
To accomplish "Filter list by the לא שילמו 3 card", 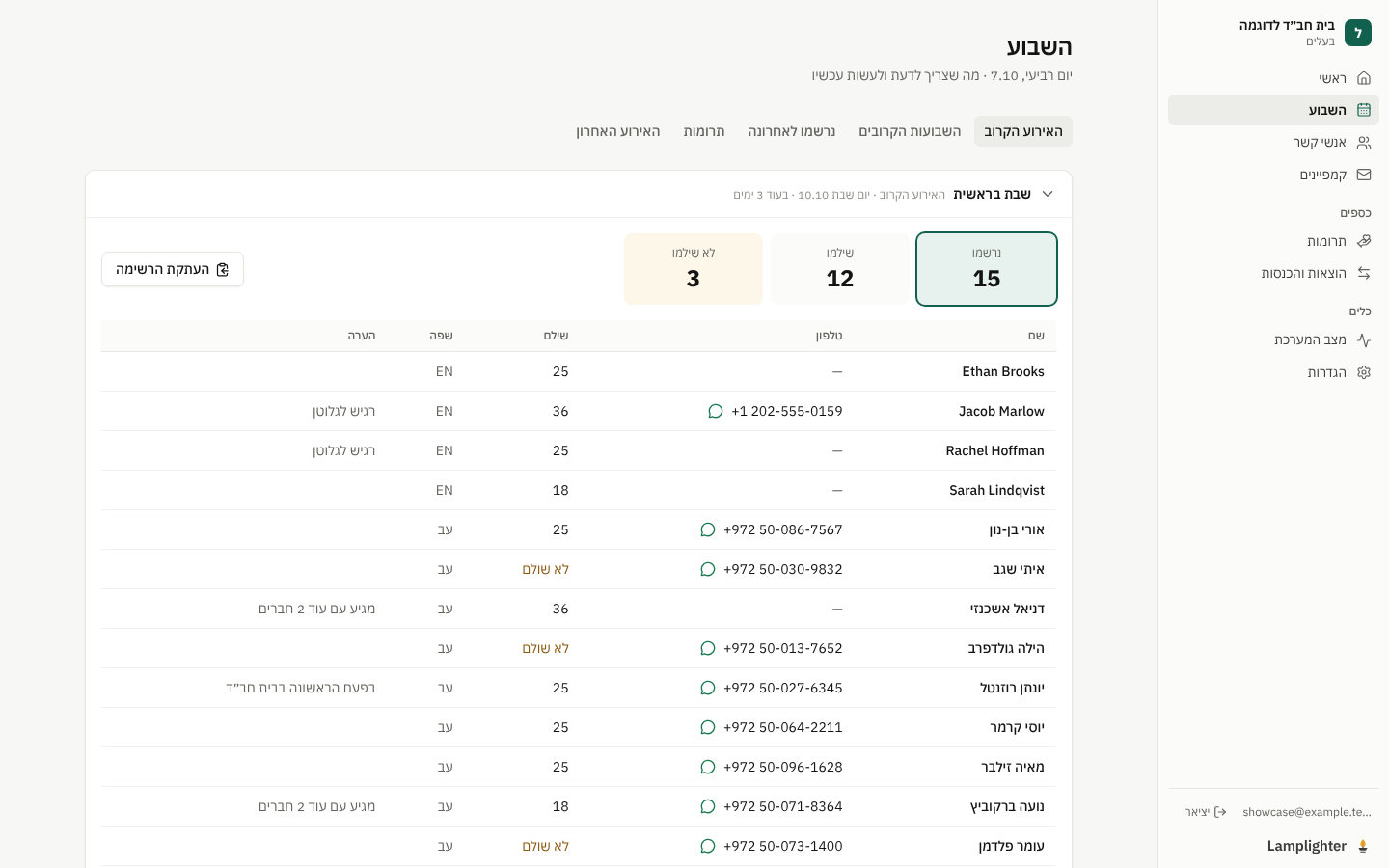I will tap(694, 269).
